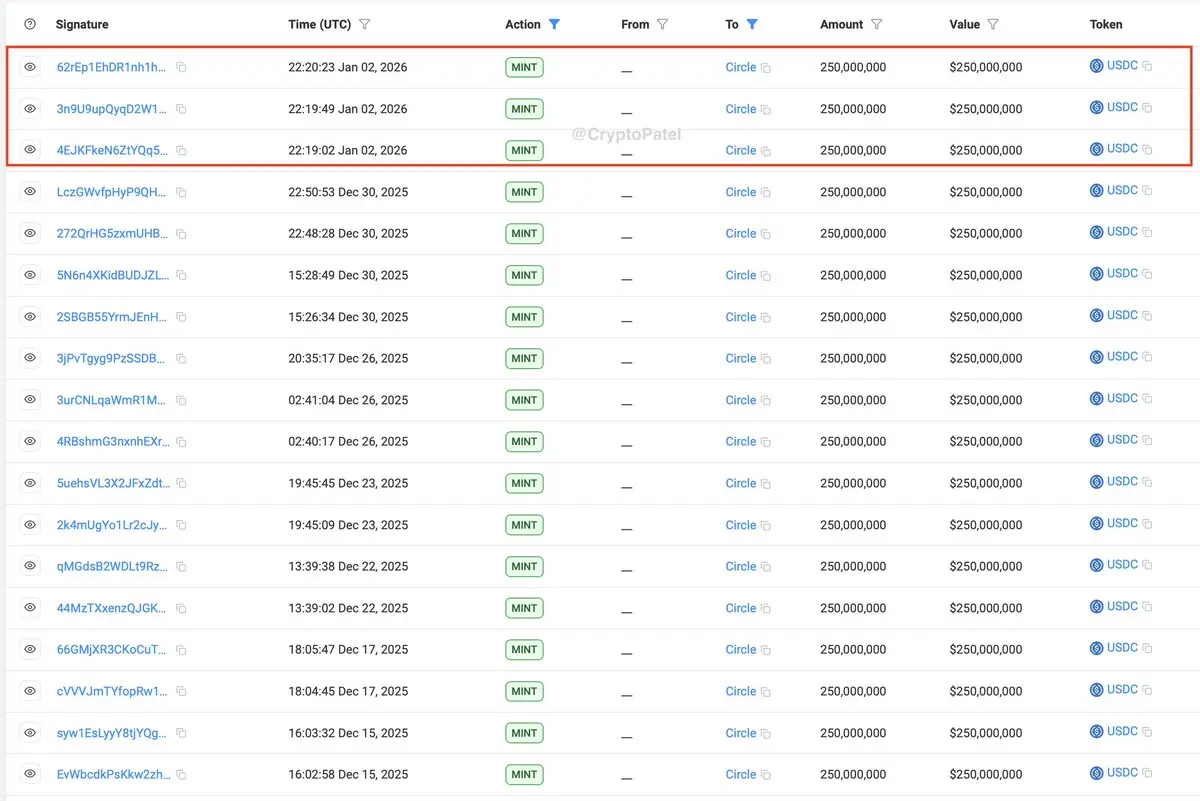Copy USDC token address in 22:19:49 Jan 02 row
1200x801 pixels.
(1147, 108)
